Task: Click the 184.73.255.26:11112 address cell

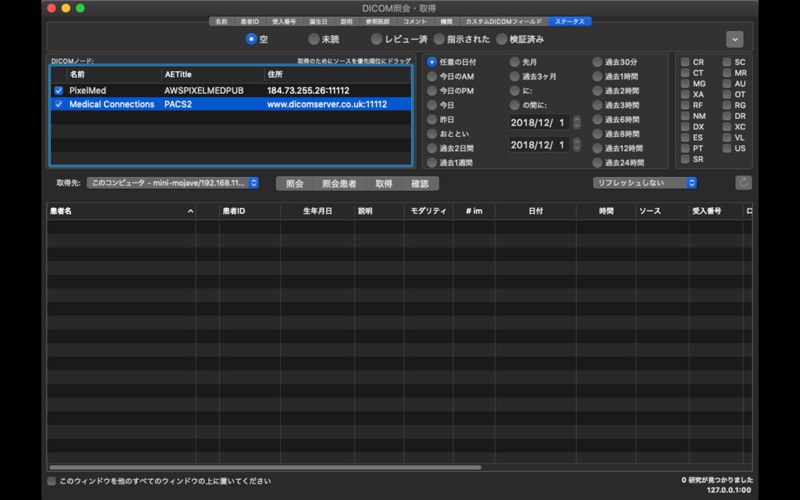Action: click(x=308, y=90)
